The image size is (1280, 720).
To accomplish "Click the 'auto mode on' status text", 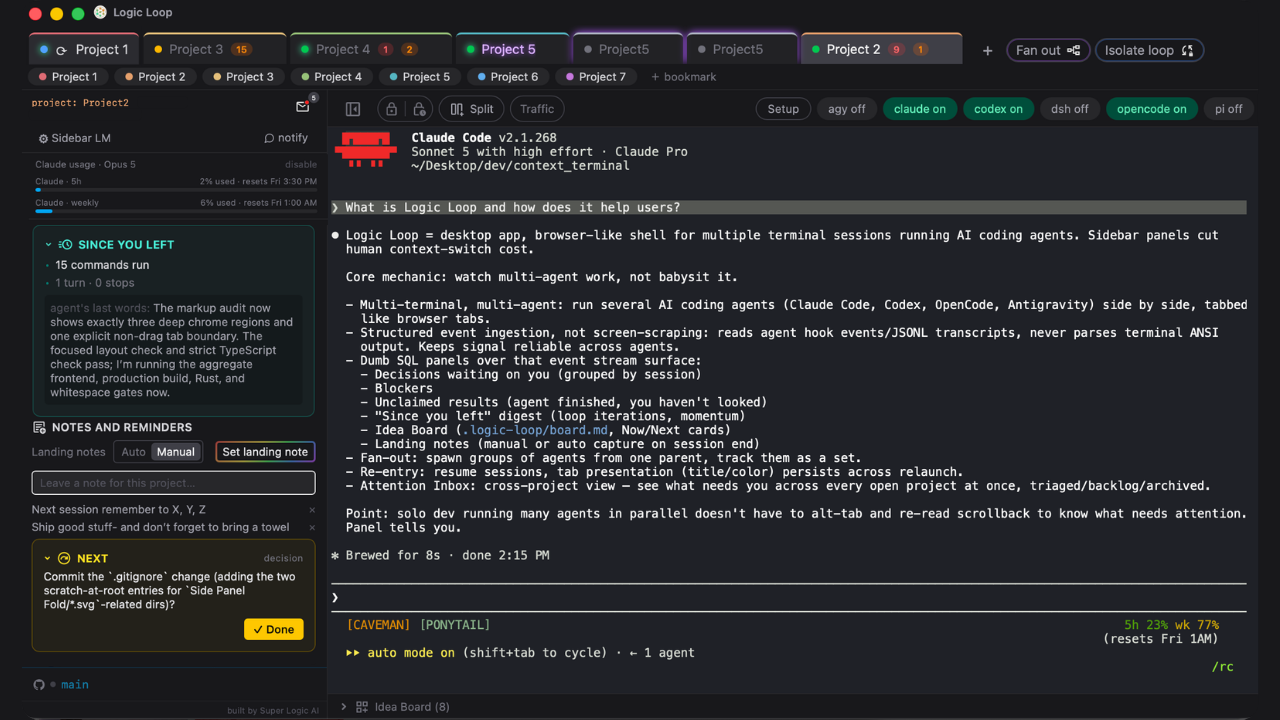I will point(411,653).
